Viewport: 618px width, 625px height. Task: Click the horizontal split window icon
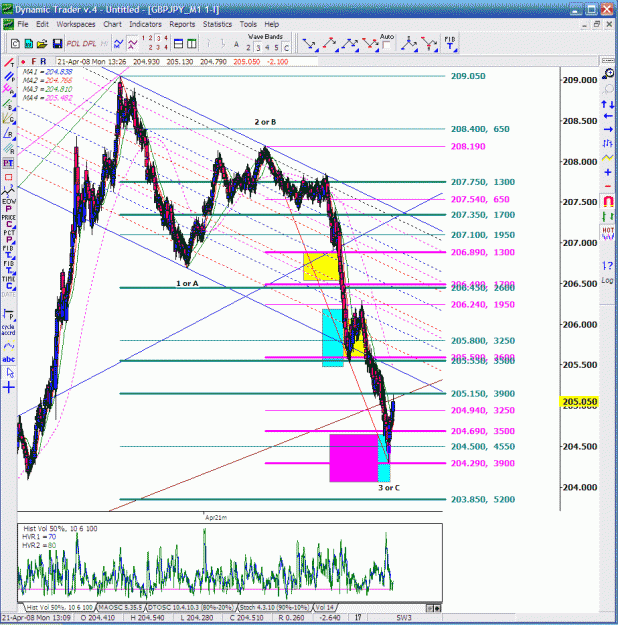(179, 44)
